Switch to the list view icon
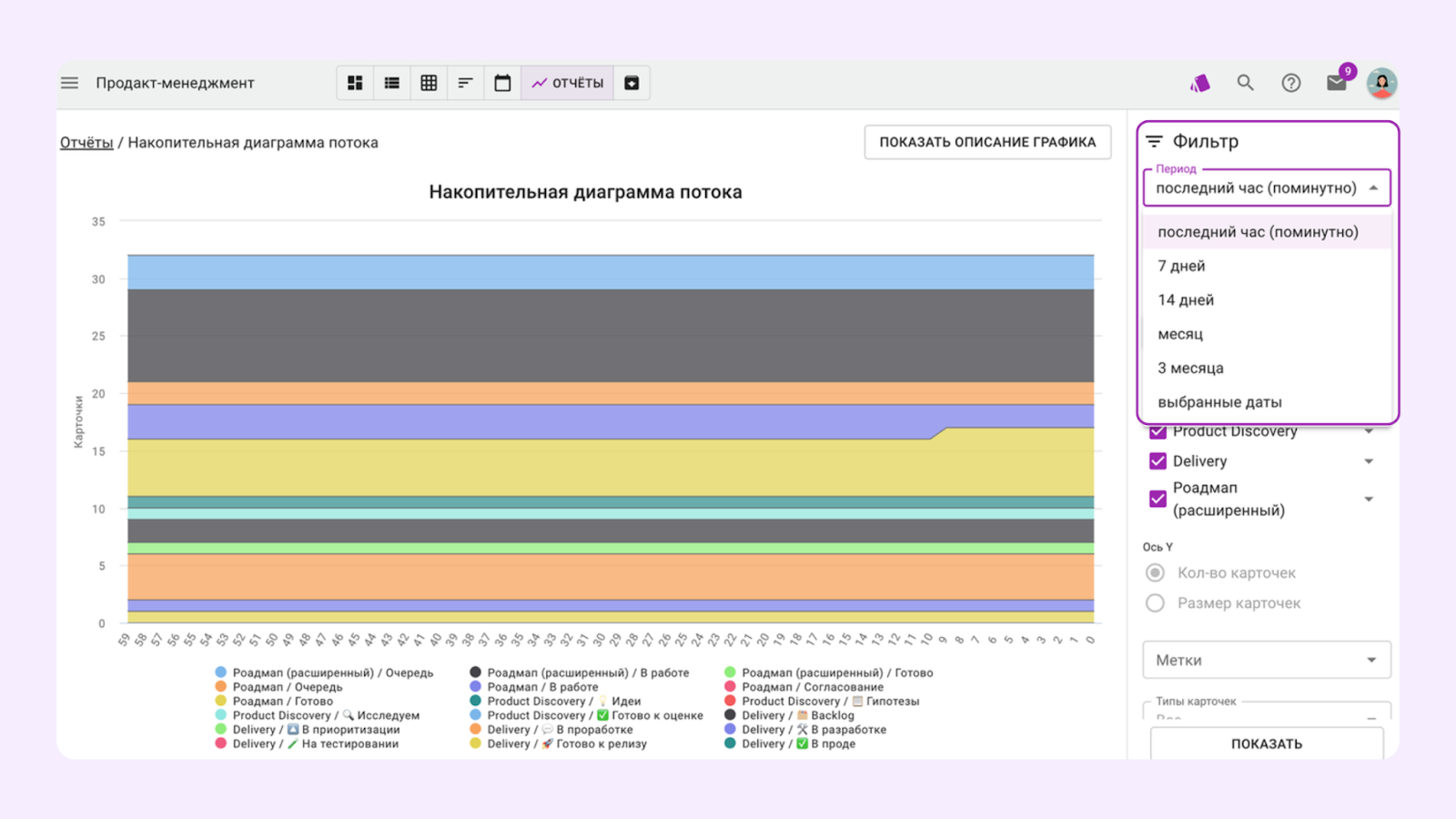The width and height of the screenshot is (1456, 819). 391,82
